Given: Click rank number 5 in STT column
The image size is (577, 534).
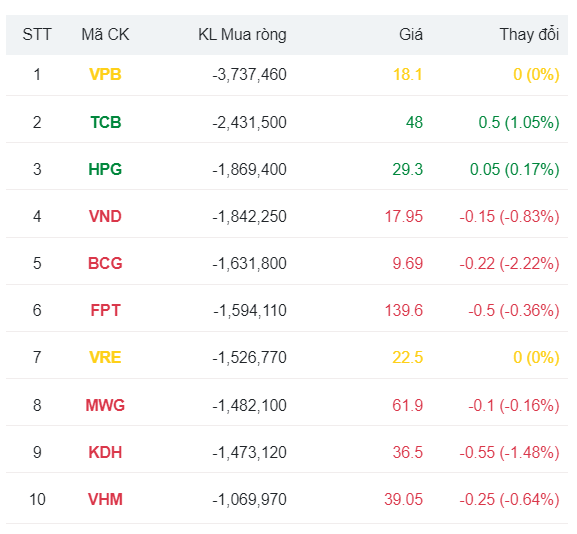Looking at the screenshot, I should coord(37,264).
